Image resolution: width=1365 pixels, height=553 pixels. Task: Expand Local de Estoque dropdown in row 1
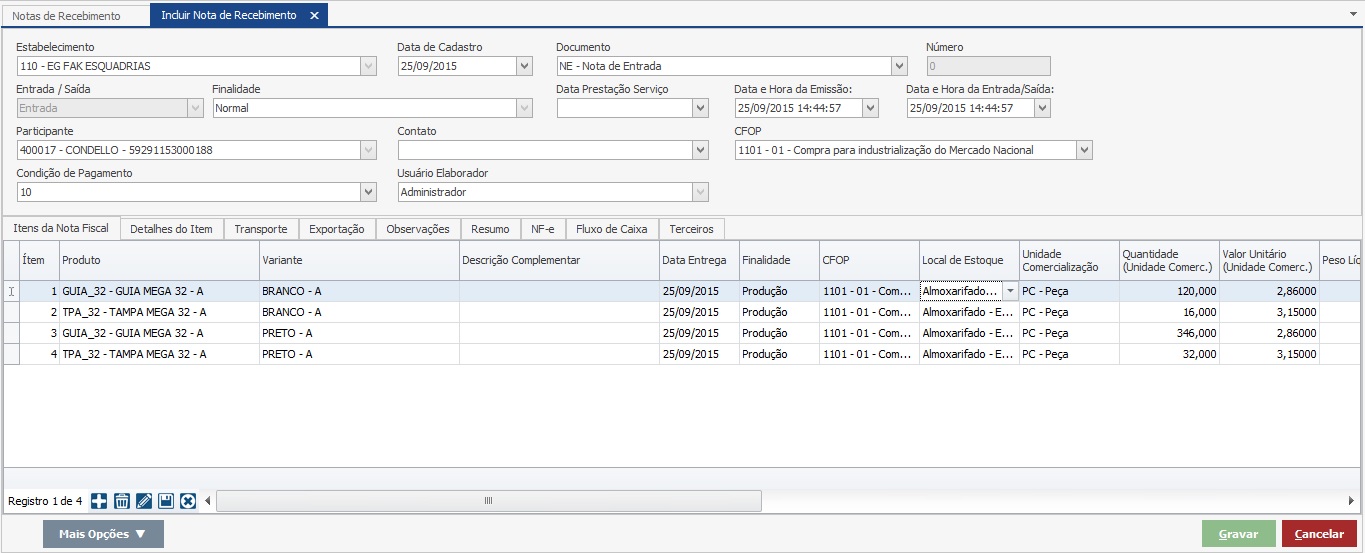point(1010,291)
